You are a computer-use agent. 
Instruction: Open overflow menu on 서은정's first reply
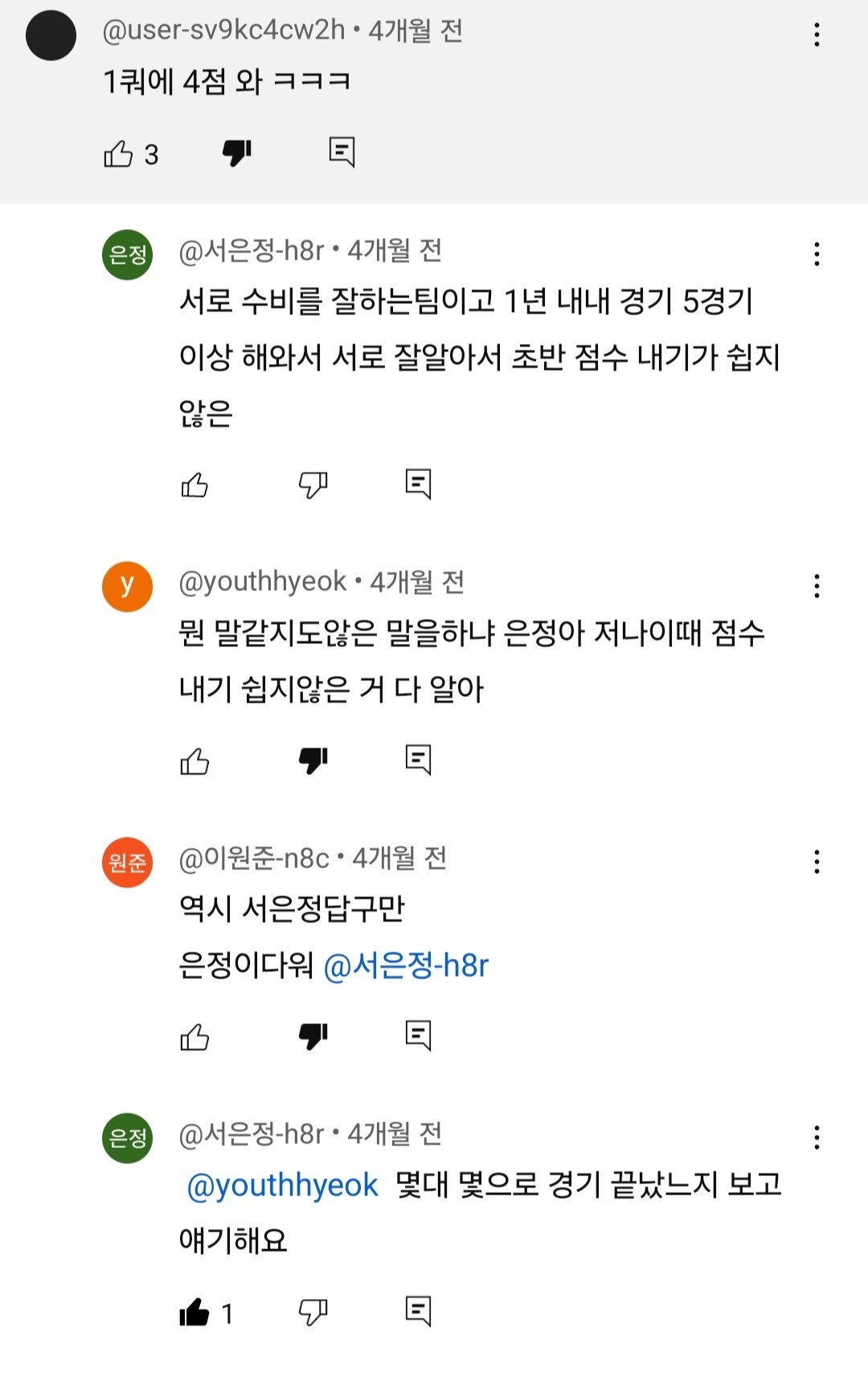[x=817, y=254]
